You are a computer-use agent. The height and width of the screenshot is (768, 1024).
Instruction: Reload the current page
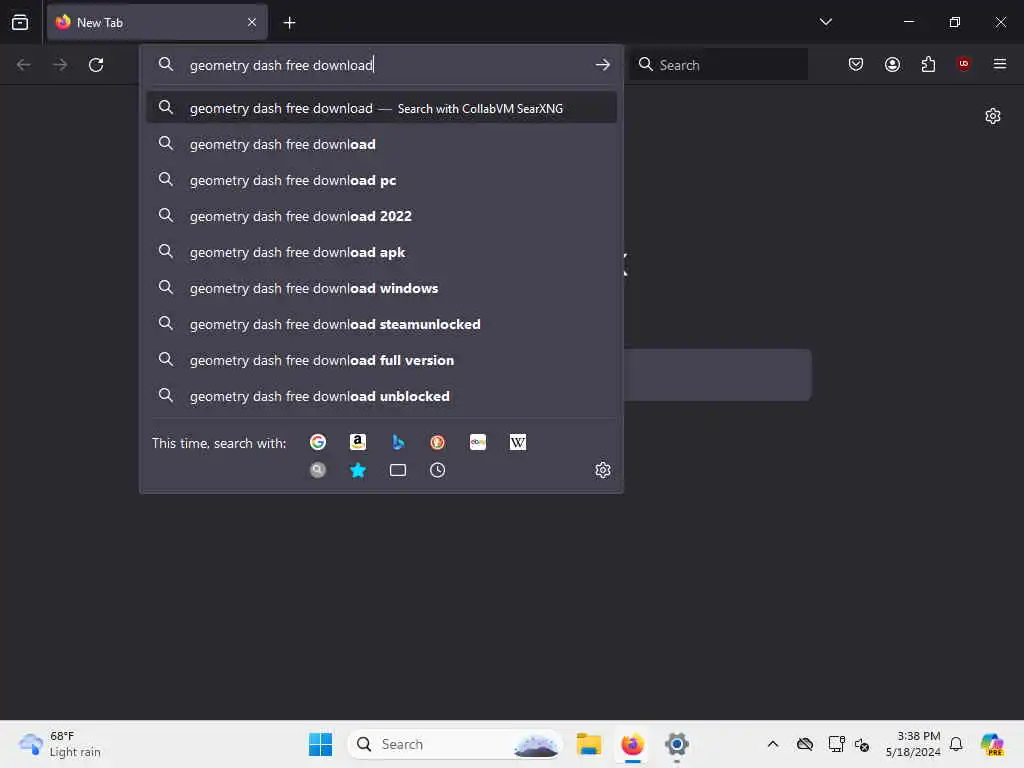coord(96,65)
